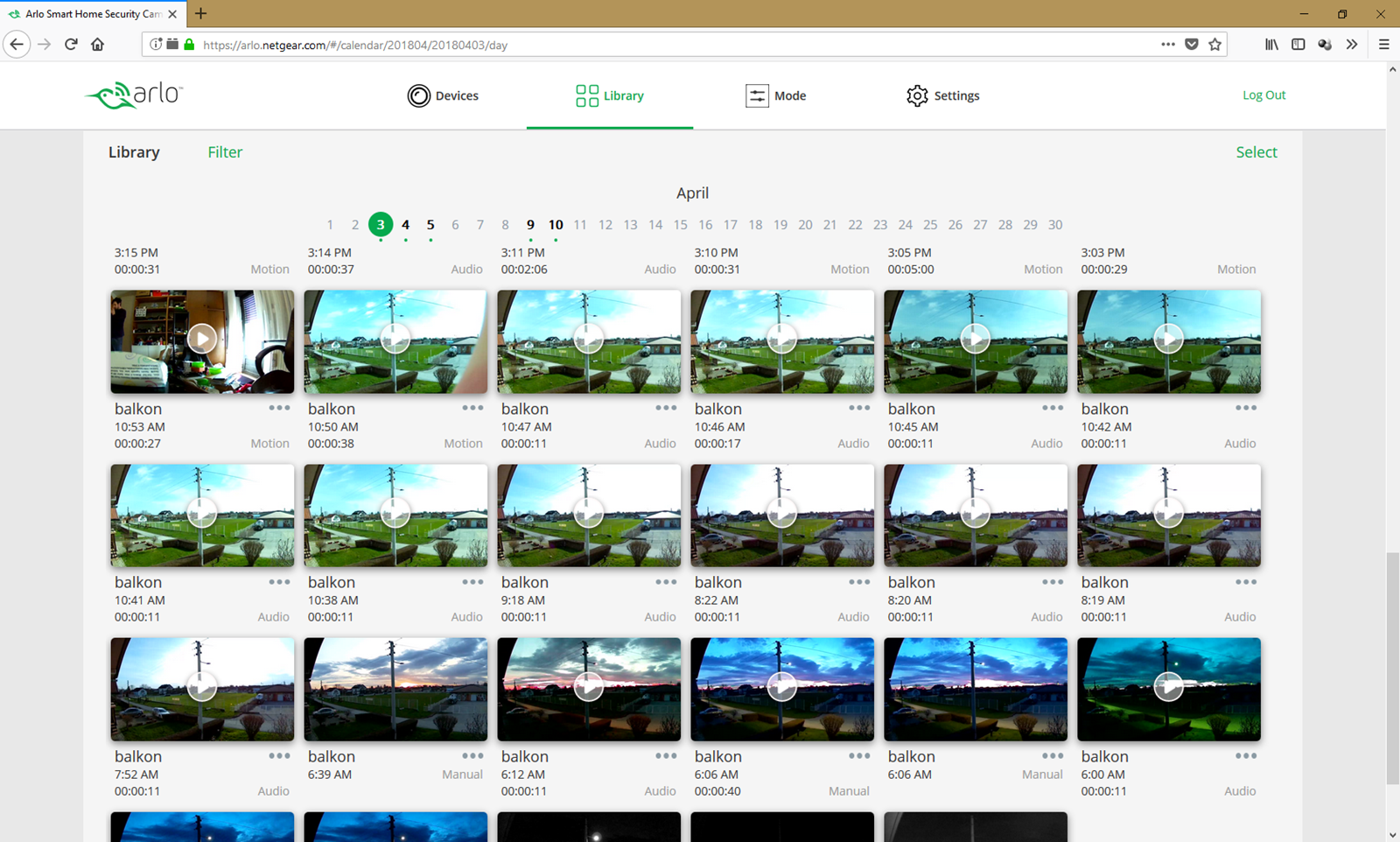Viewport: 1400px width, 842px height.
Task: Play the 8:22 AM balkon recording
Action: [782, 513]
